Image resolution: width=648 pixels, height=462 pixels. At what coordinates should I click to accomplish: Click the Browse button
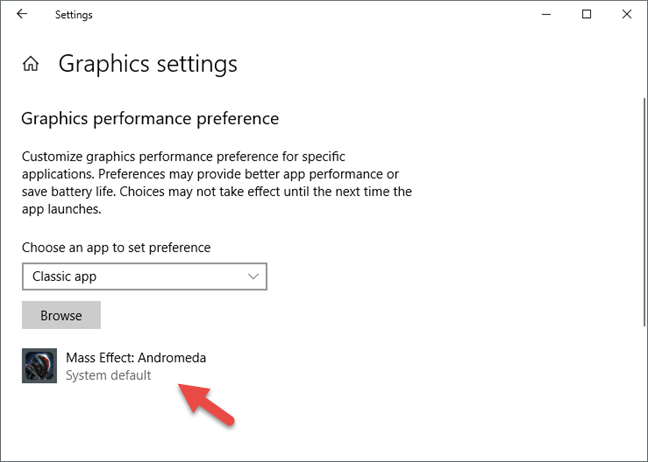point(61,315)
